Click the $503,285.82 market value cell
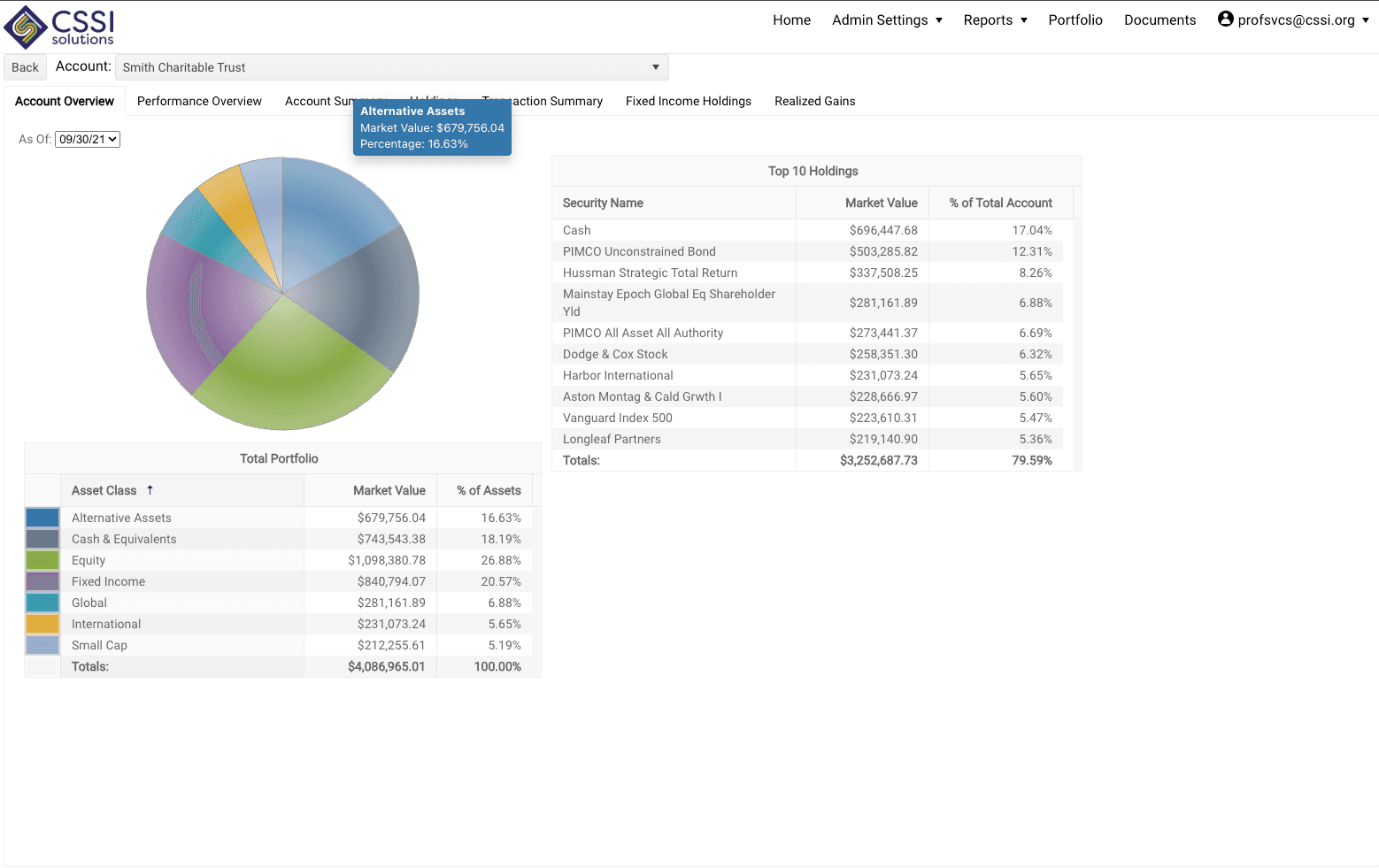Viewport: 1379px width, 868px height. click(x=883, y=251)
